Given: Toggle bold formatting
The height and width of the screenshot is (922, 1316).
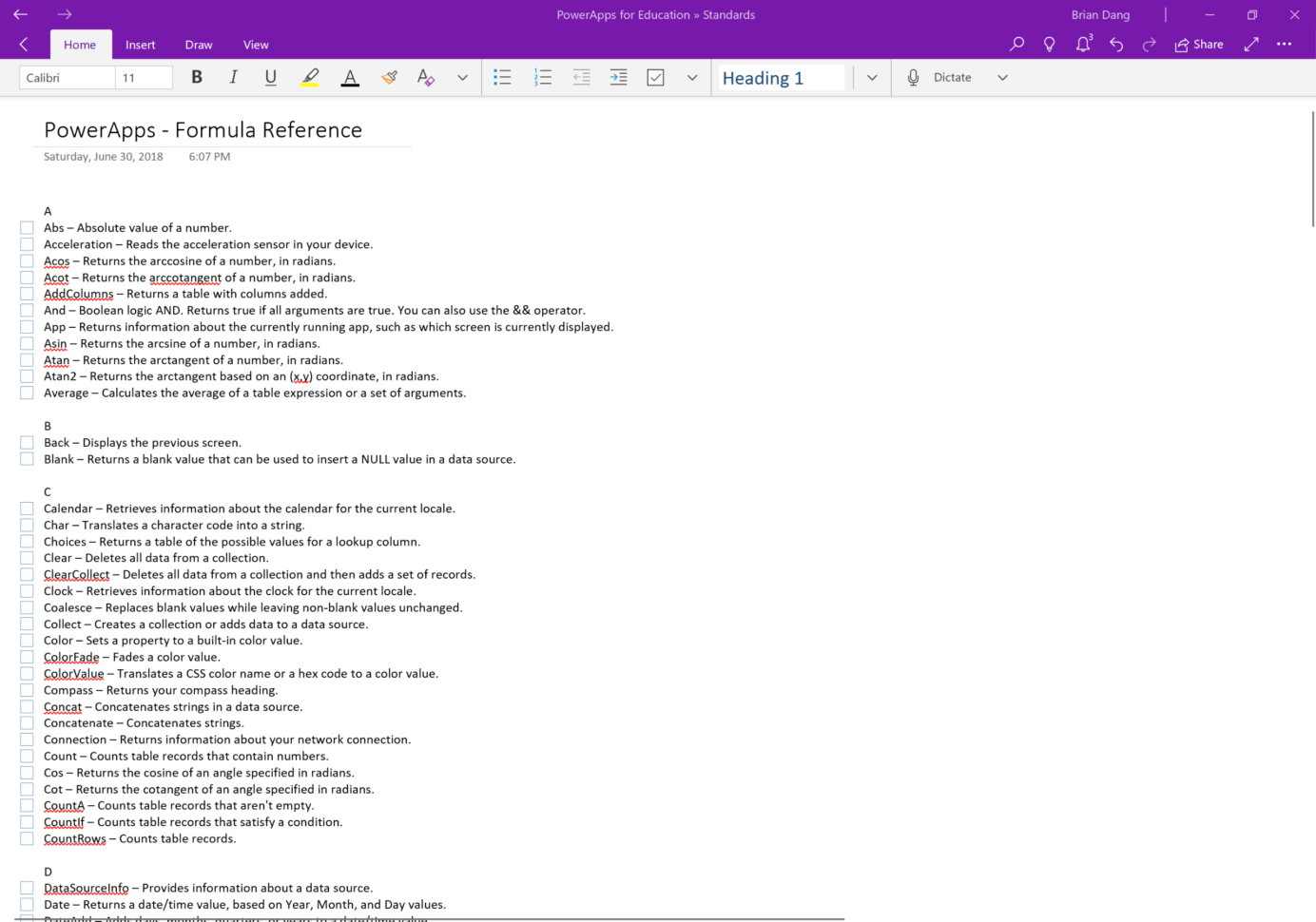Looking at the screenshot, I should pyautogui.click(x=197, y=77).
